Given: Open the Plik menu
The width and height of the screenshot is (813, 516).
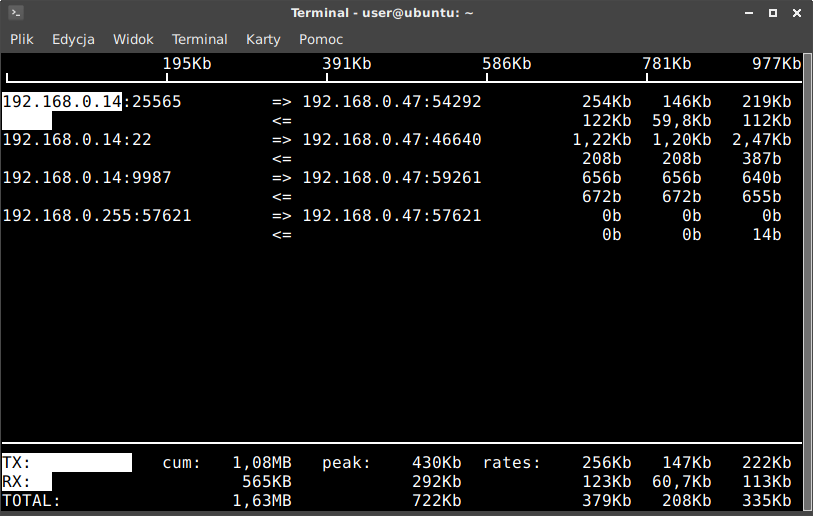Looking at the screenshot, I should point(22,39).
